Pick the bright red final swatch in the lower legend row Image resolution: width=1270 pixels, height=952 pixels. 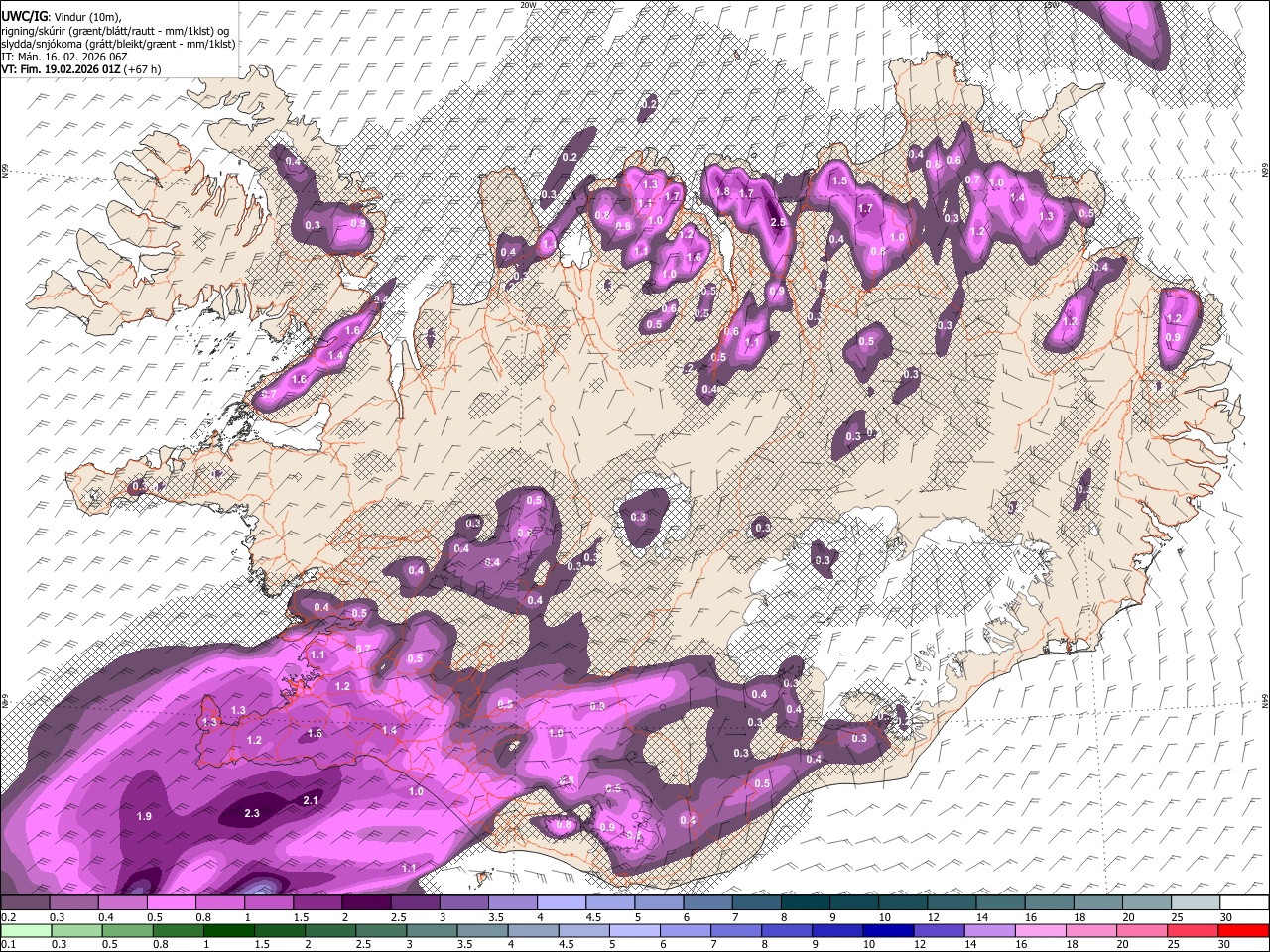coord(1243,930)
